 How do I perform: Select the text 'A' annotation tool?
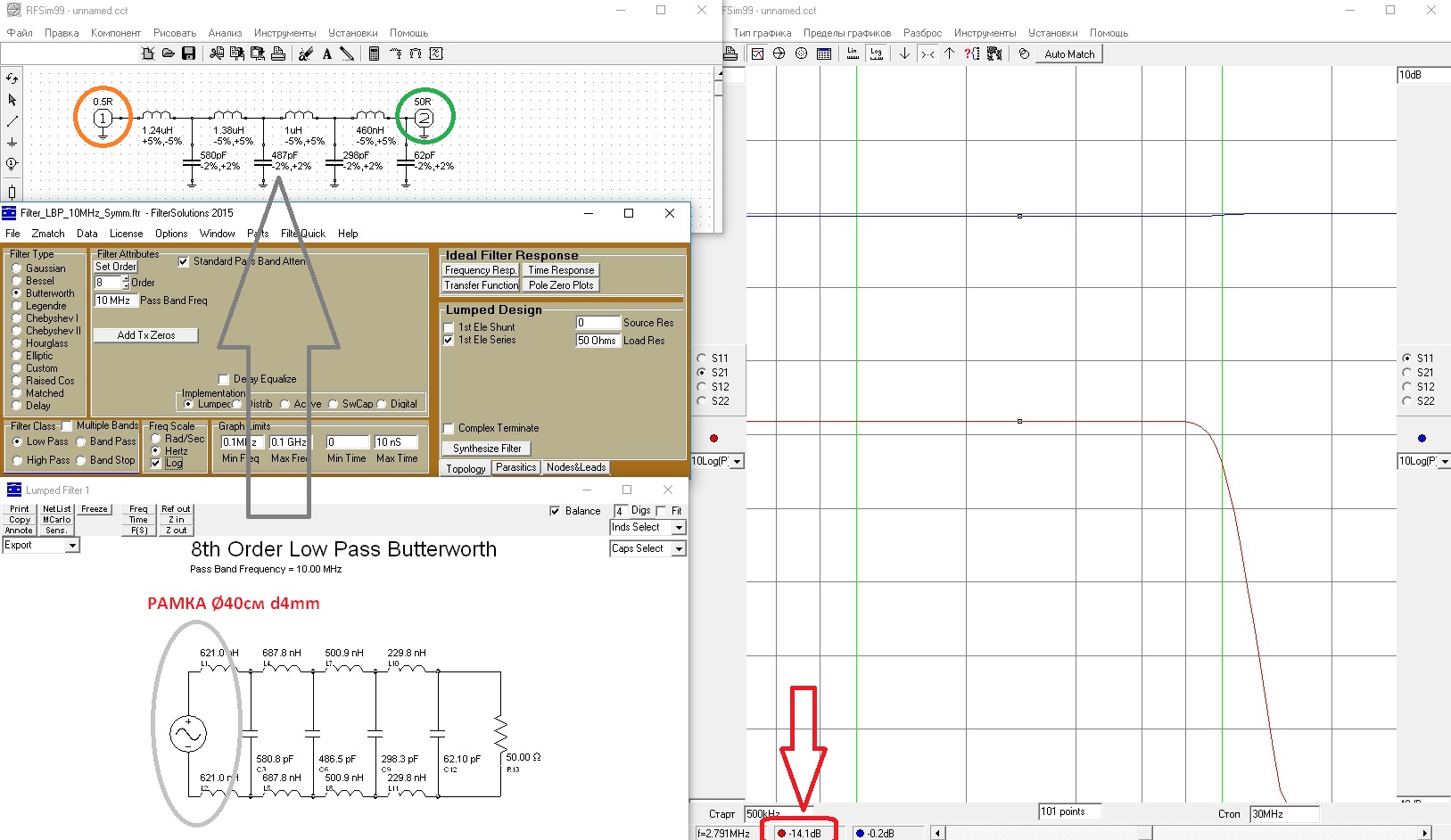pos(326,54)
